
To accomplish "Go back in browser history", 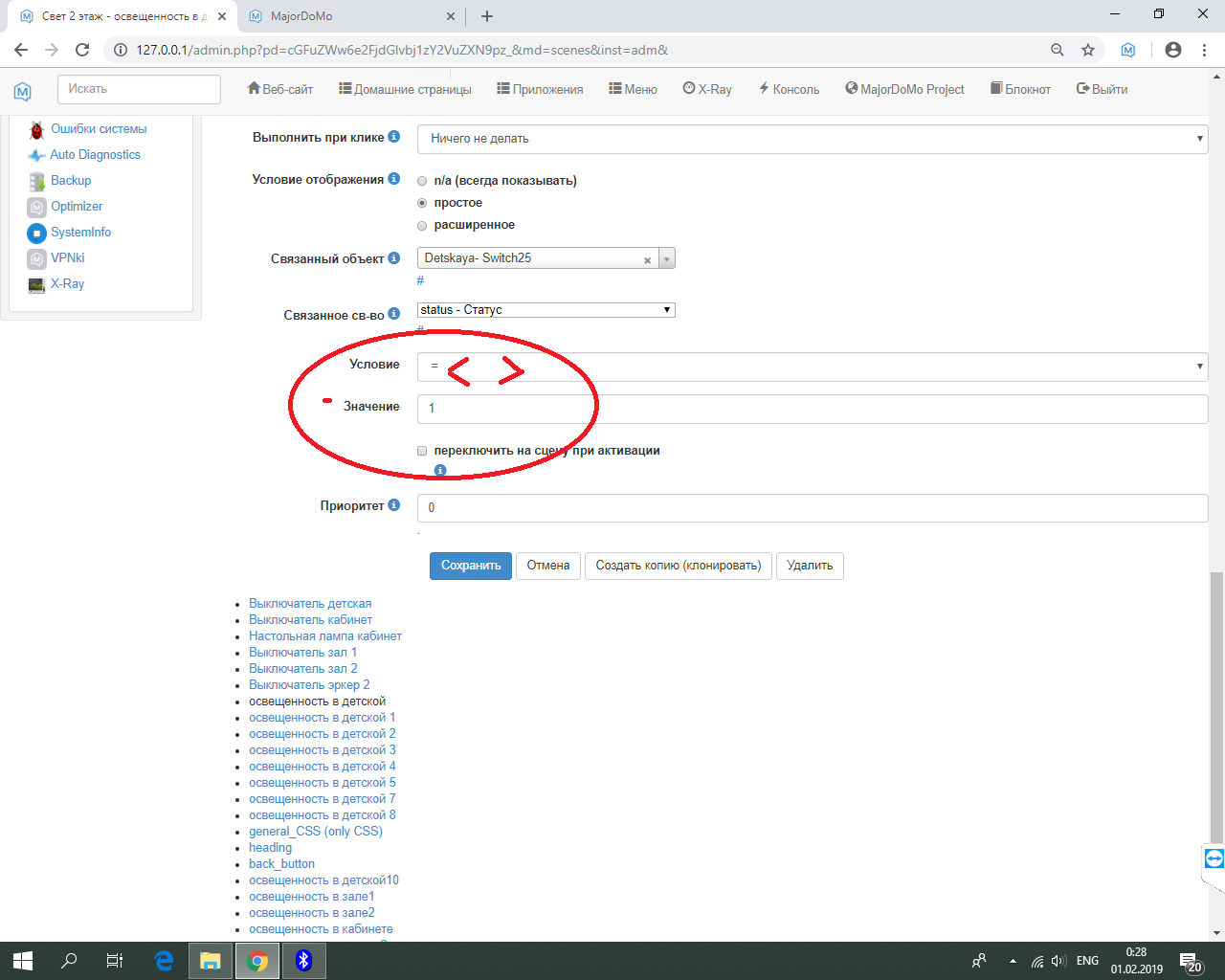I will (x=21, y=50).
